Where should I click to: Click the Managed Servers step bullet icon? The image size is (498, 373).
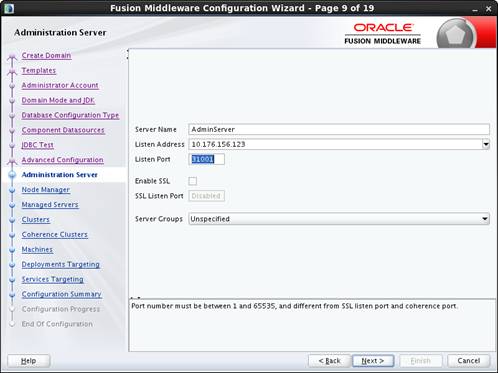click(12, 205)
